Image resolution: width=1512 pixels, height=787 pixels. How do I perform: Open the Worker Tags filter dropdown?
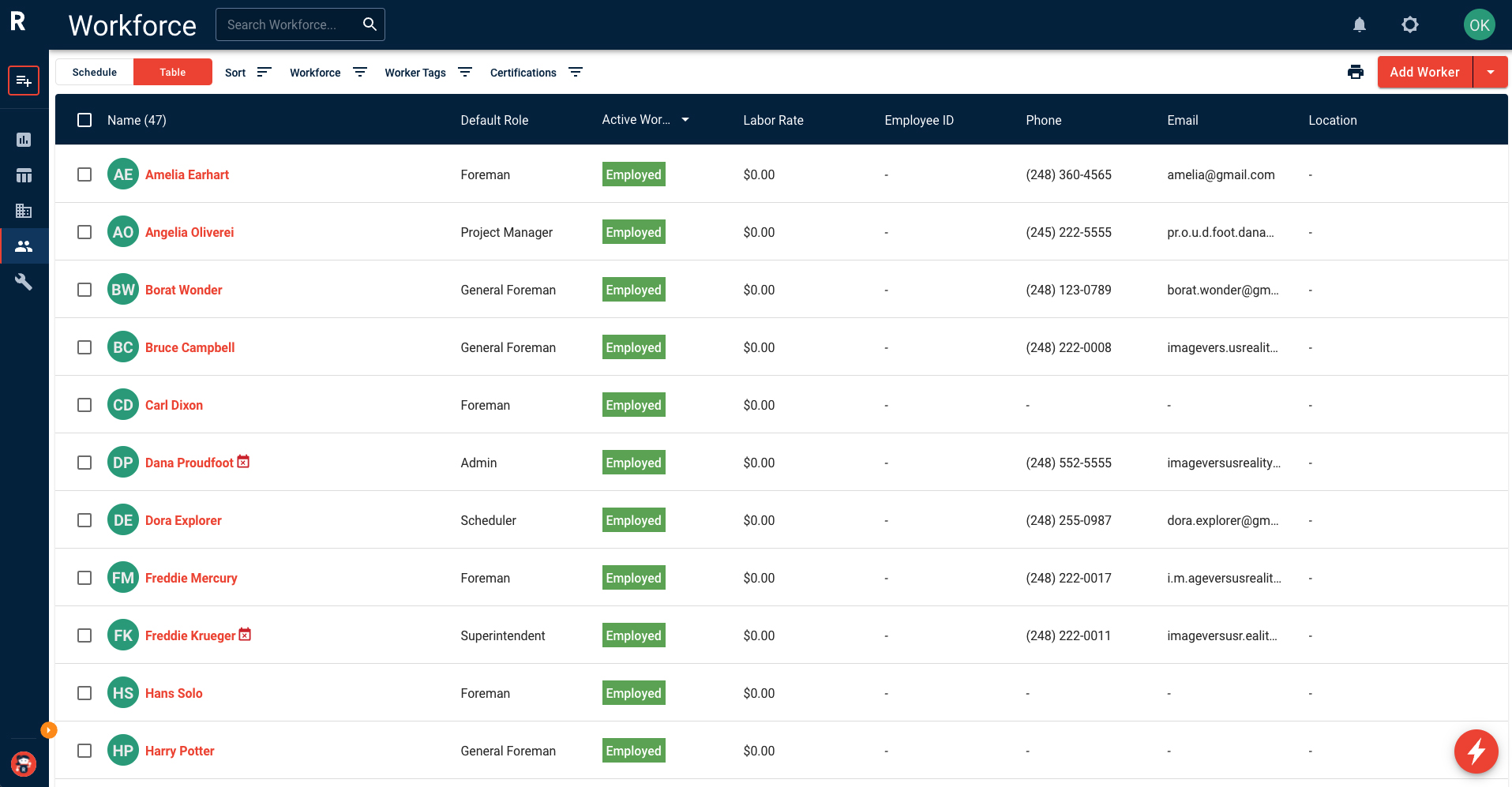tap(428, 72)
